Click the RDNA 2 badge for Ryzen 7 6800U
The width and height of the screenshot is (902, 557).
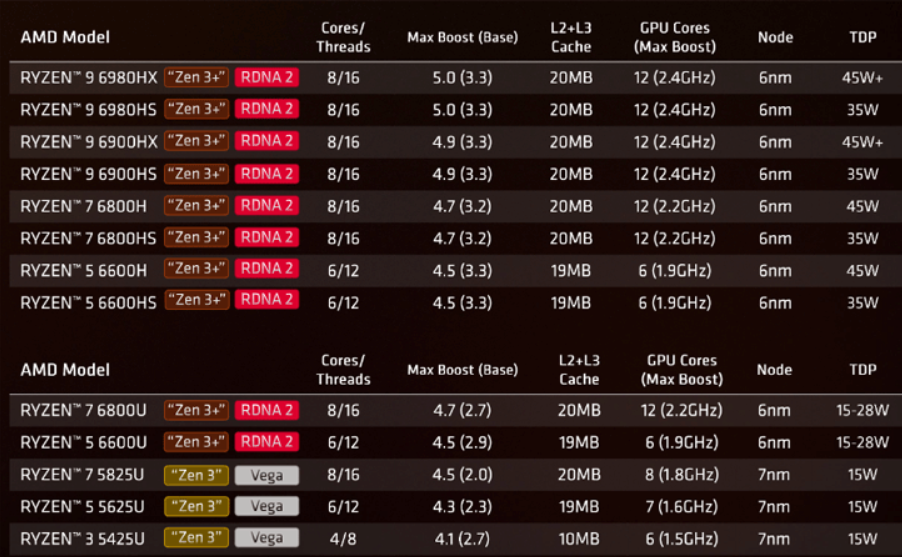coord(267,410)
